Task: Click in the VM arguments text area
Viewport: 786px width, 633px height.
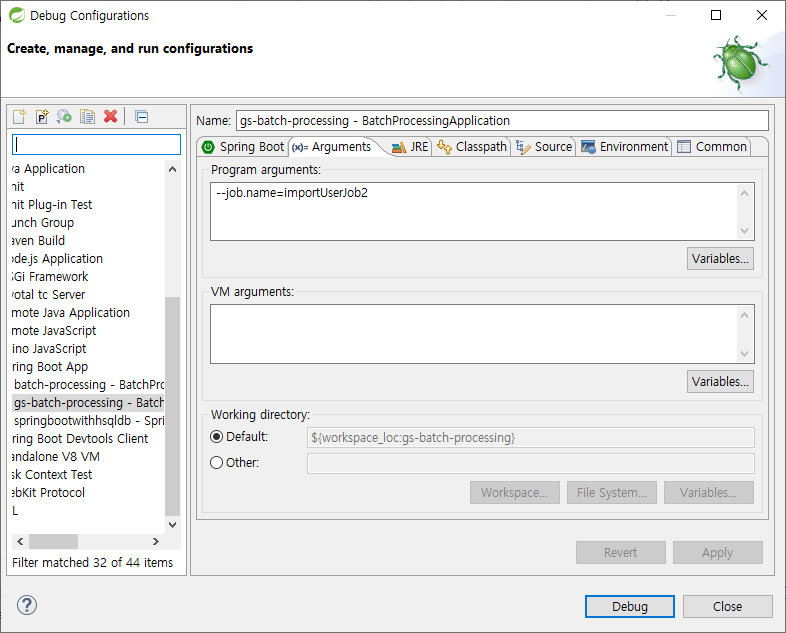Action: [x=470, y=333]
